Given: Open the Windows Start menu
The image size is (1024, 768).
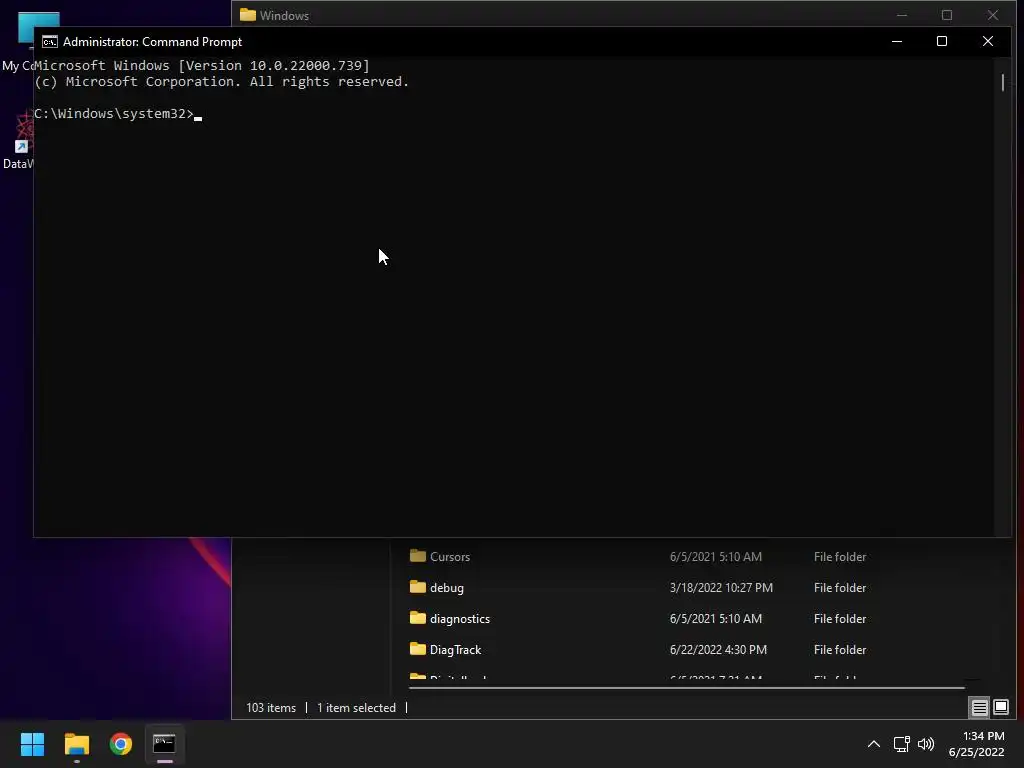Looking at the screenshot, I should click(x=32, y=744).
